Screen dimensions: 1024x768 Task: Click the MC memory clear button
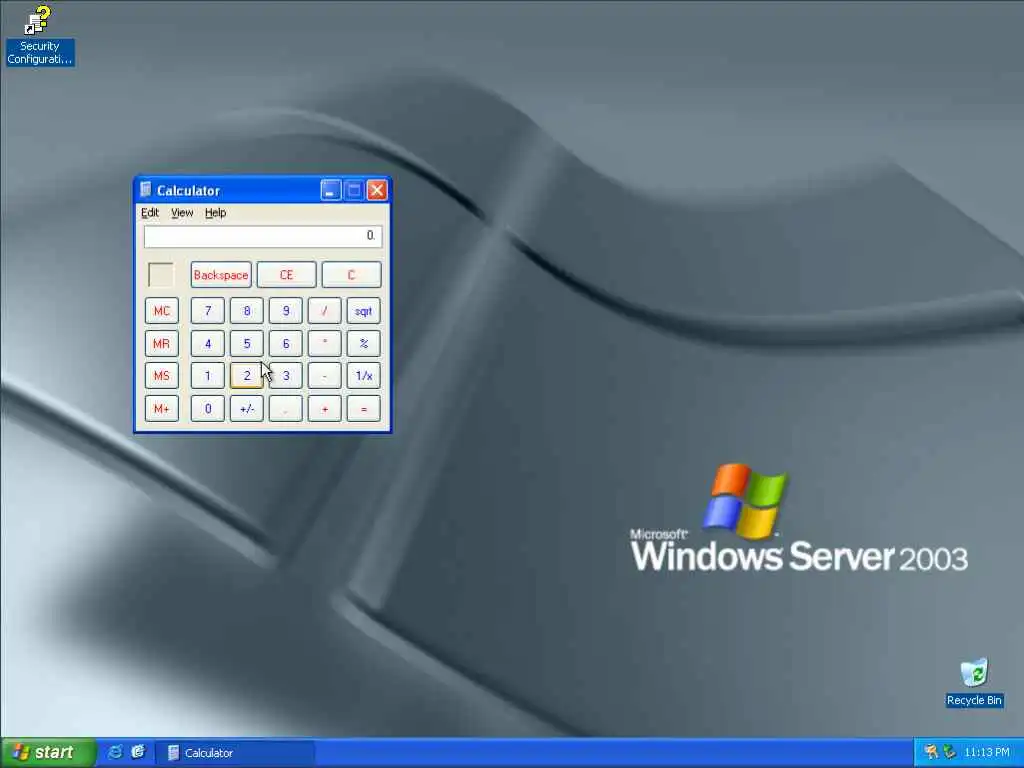161,311
